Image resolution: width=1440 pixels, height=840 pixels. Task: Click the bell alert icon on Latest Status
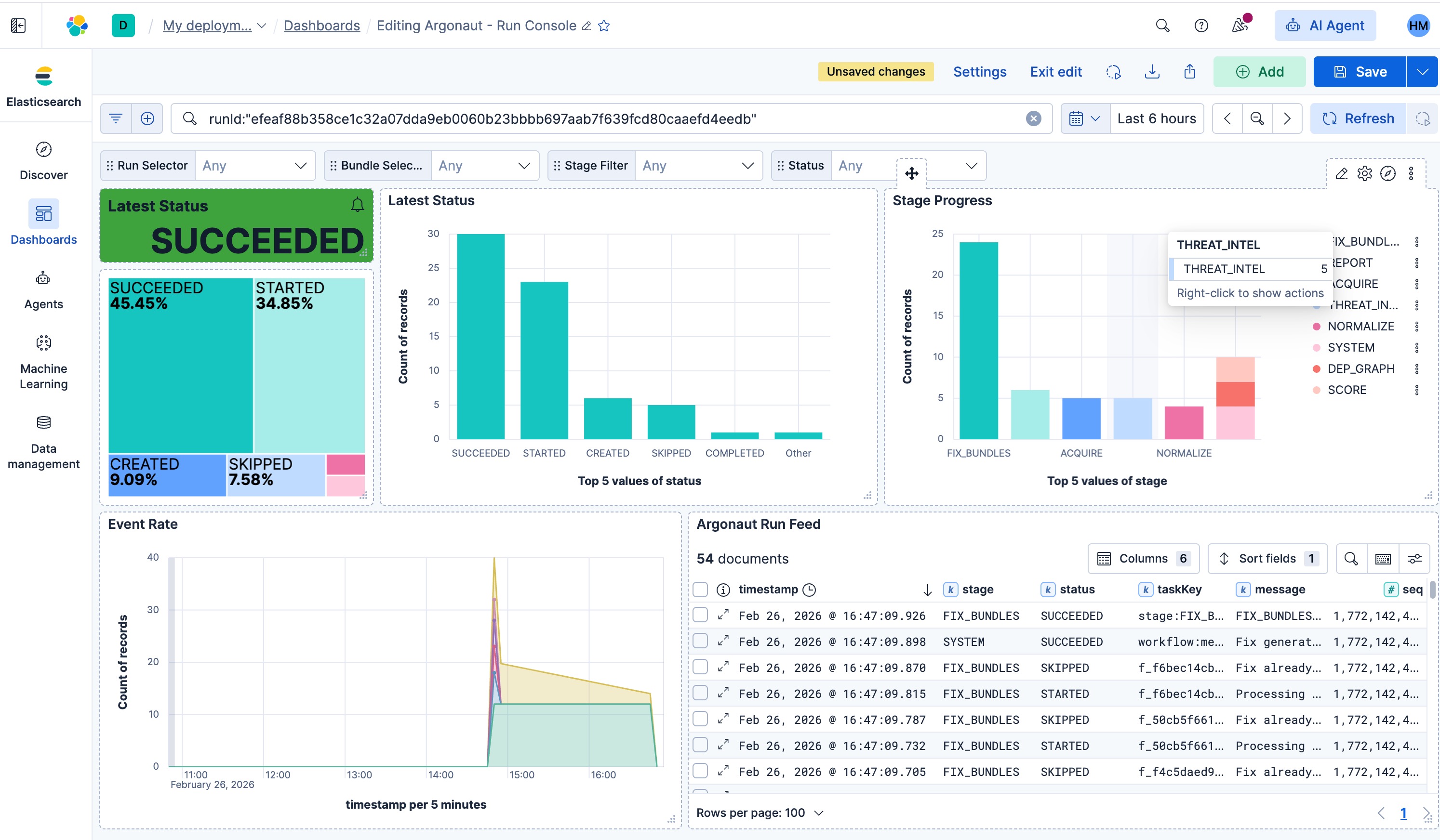pyautogui.click(x=357, y=205)
